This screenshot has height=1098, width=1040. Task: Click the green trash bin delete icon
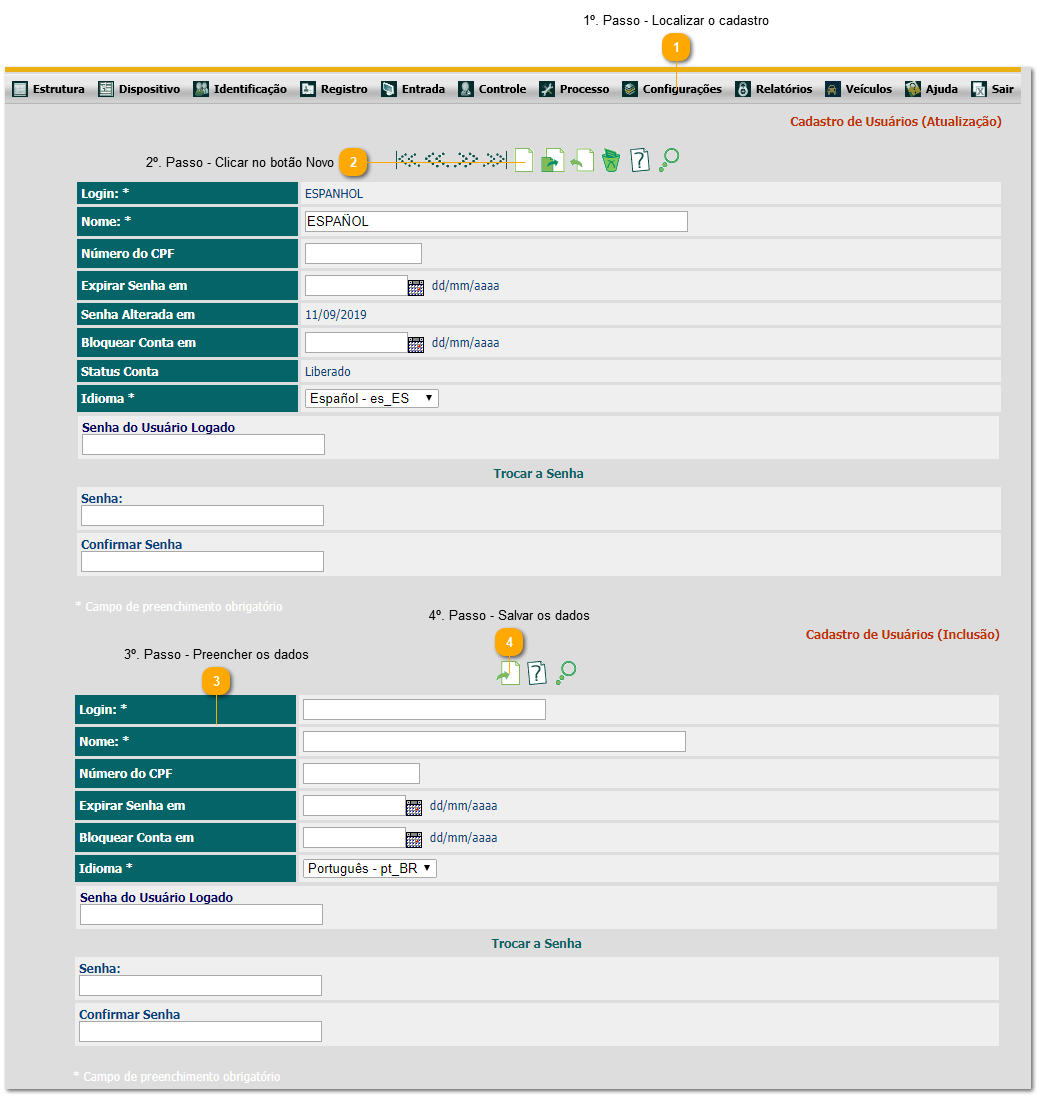(x=611, y=160)
